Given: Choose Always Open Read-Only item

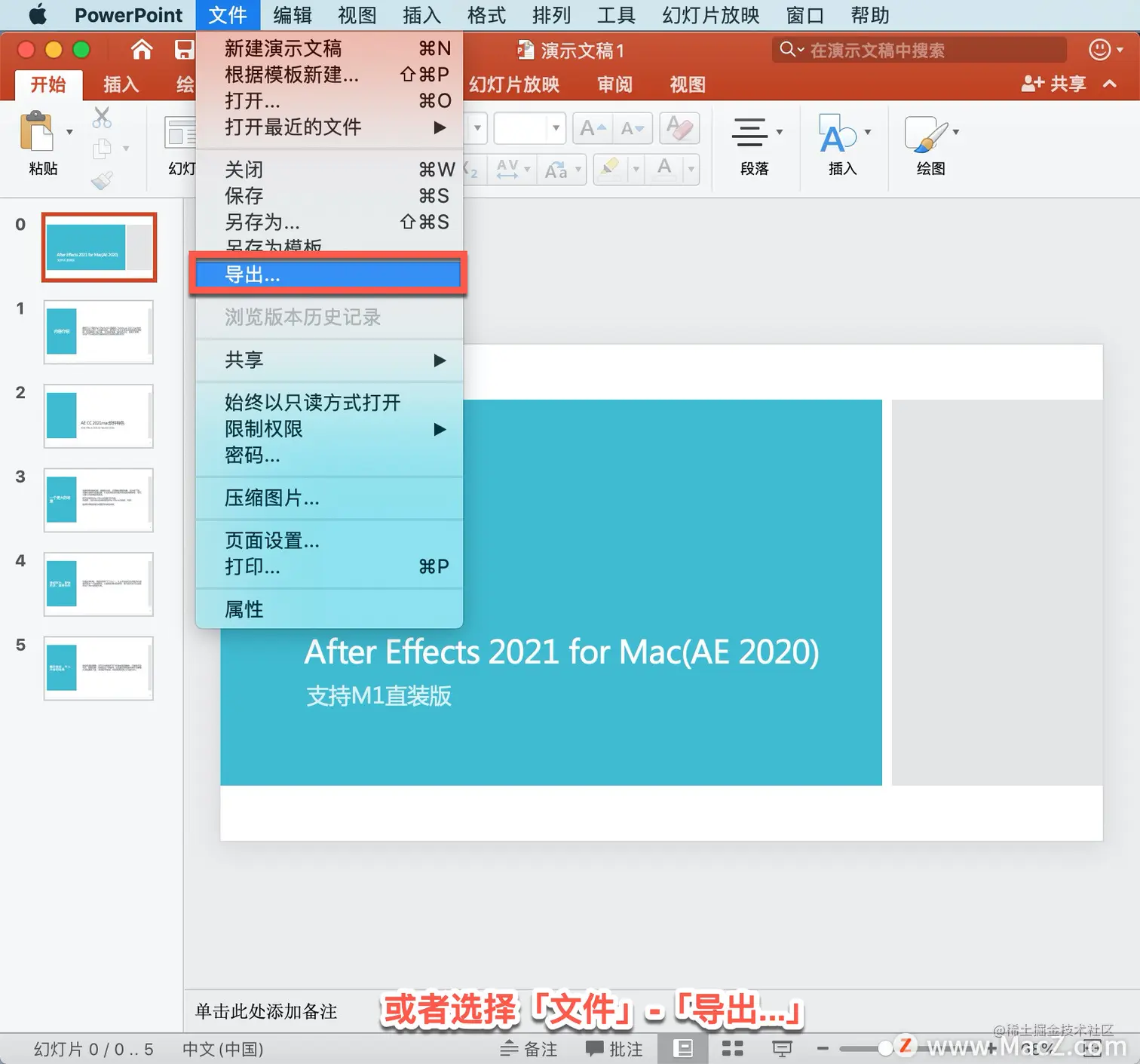Looking at the screenshot, I should [329, 403].
